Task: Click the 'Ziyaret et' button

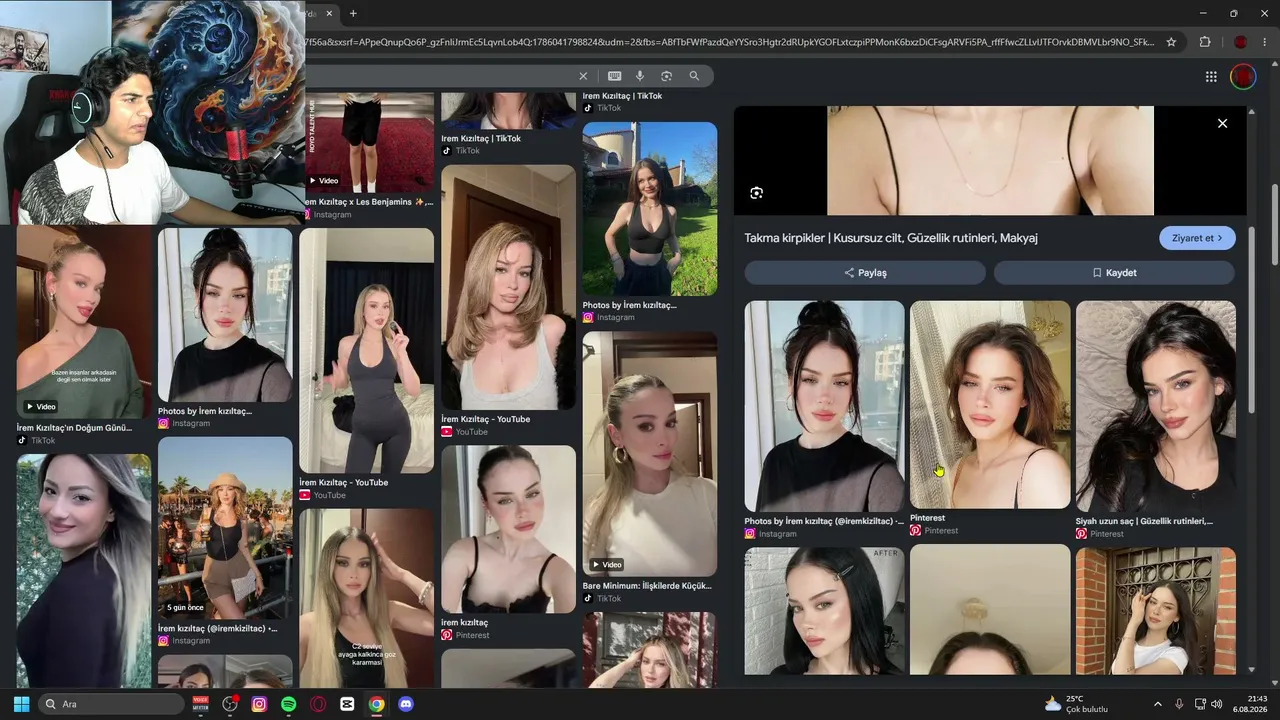Action: [x=1197, y=238]
